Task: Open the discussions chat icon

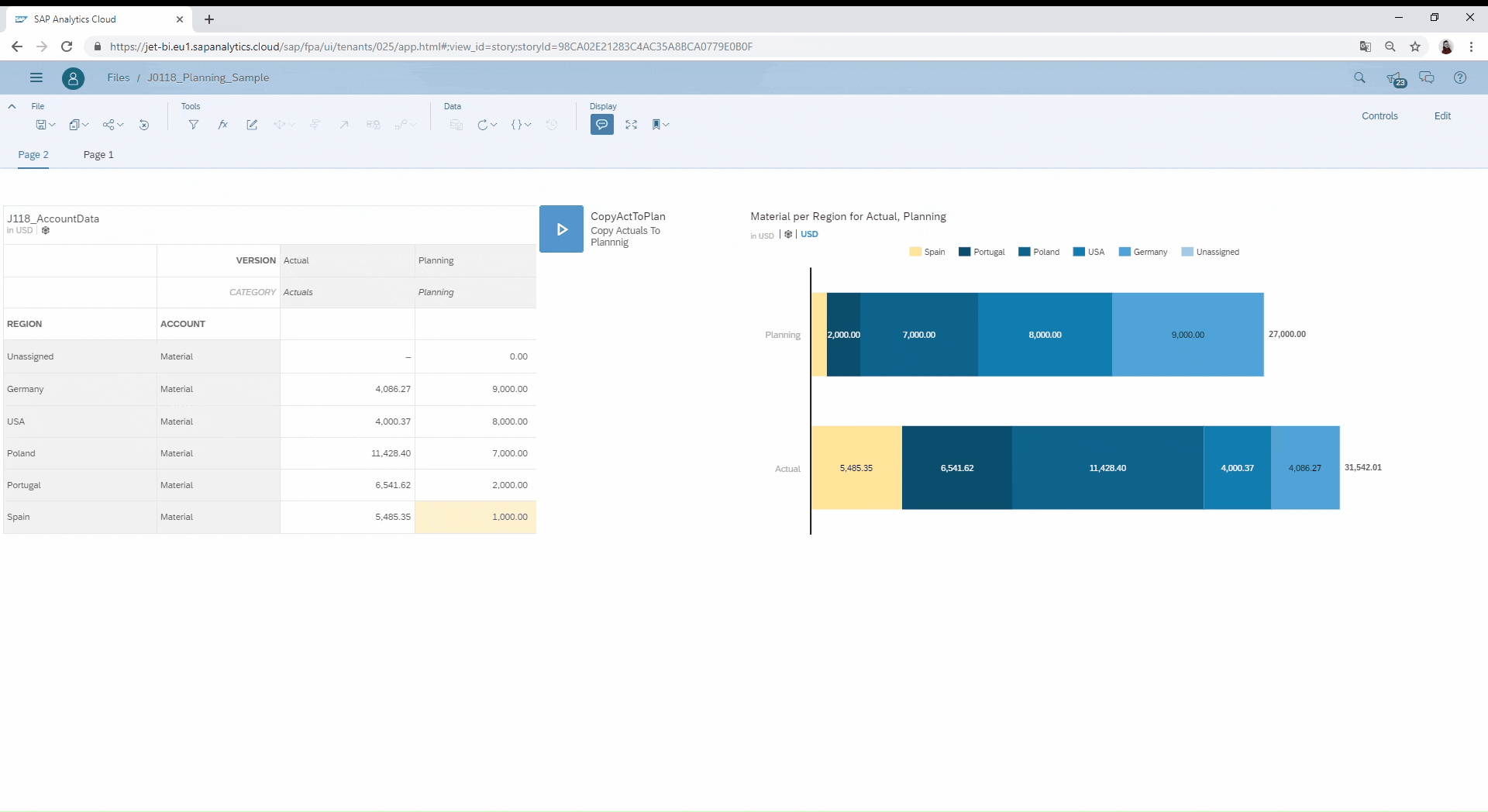Action: coord(1427,77)
